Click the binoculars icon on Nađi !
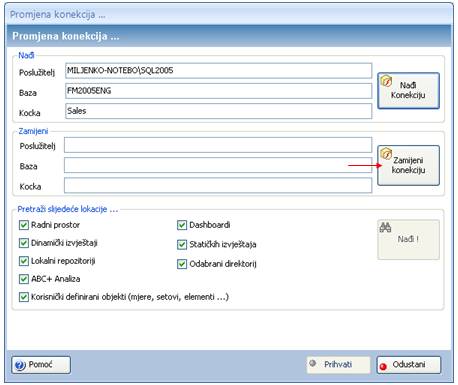The image size is (458, 385). [386, 227]
